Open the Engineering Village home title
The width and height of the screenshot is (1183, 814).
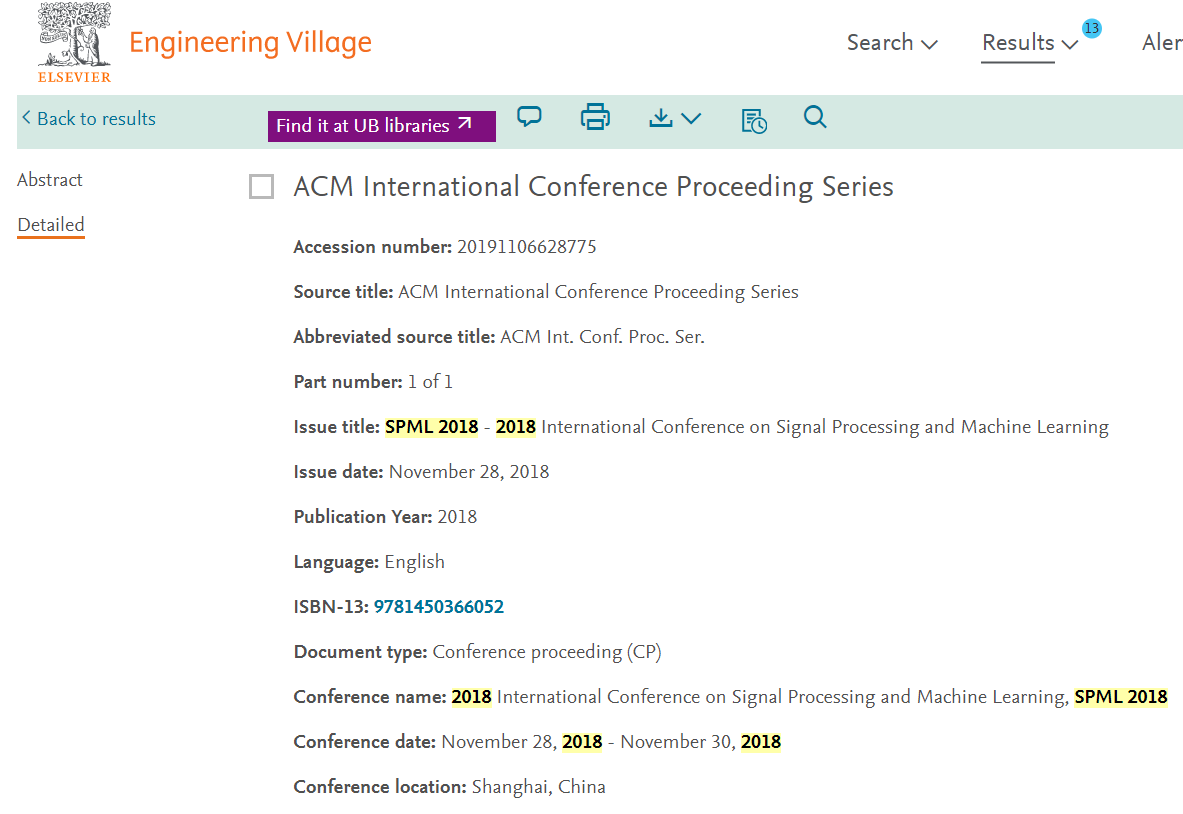pyautogui.click(x=250, y=43)
